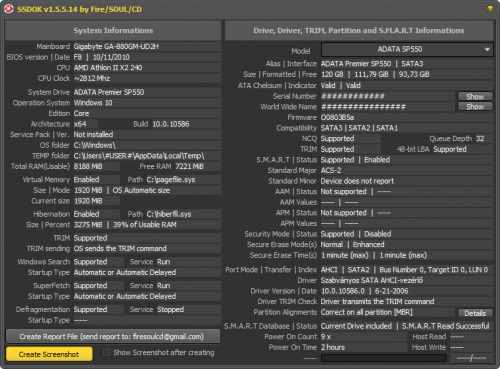Select OS Automatic size mode value
Viewport: 500px width, 369px height.
pos(141,190)
